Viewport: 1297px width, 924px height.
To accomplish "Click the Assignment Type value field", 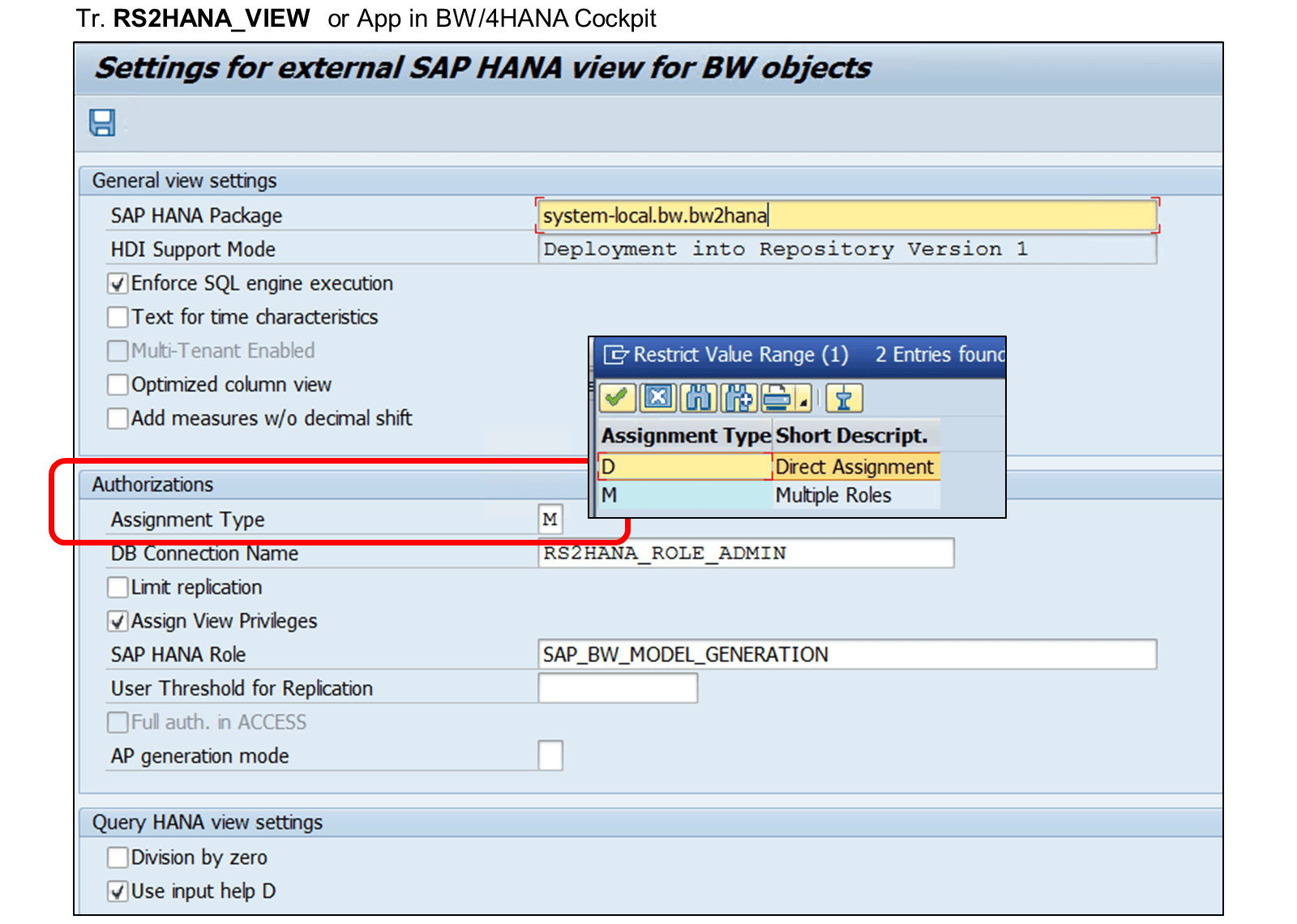I will tap(550, 520).
